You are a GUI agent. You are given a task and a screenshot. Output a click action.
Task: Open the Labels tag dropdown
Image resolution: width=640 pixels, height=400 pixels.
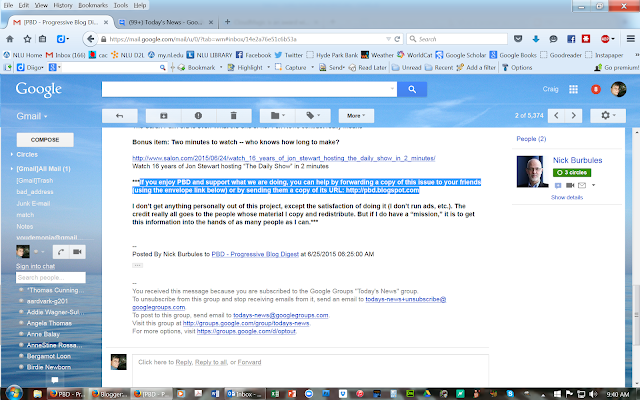coord(313,116)
